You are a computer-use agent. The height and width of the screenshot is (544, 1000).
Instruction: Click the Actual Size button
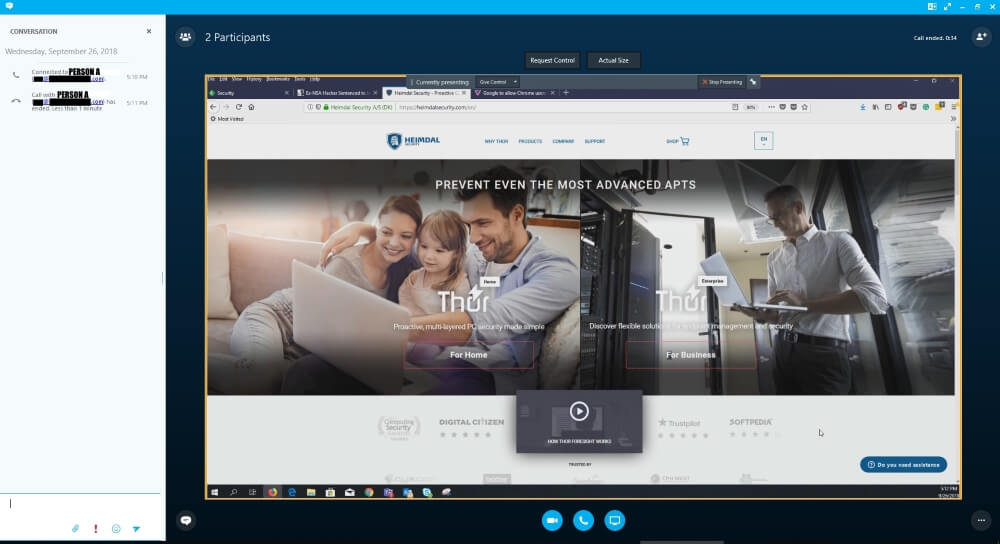click(x=613, y=60)
